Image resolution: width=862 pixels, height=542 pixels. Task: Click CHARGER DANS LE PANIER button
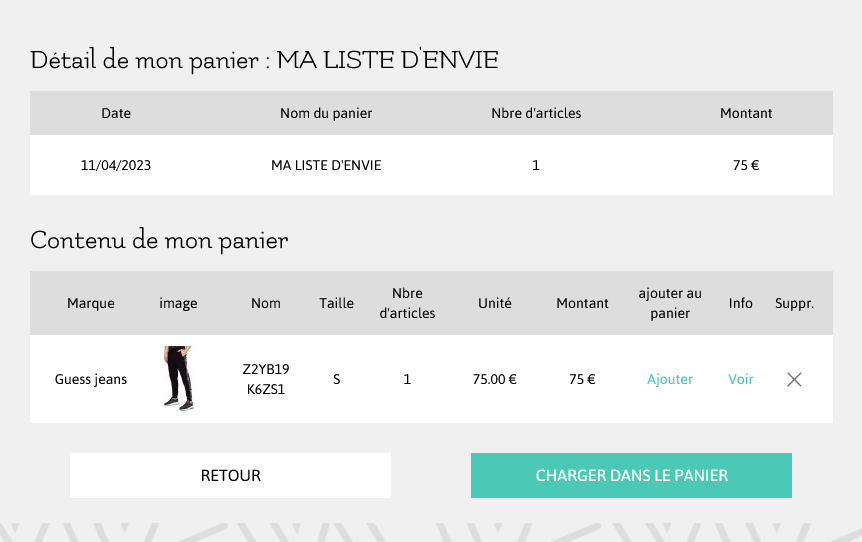click(x=631, y=475)
